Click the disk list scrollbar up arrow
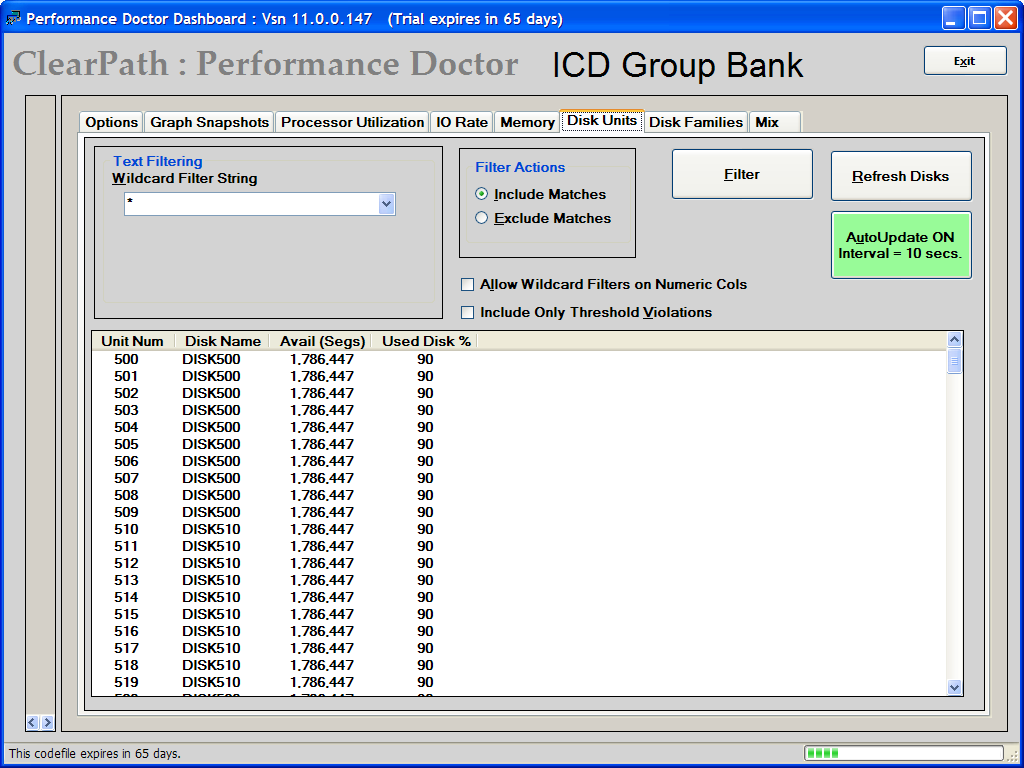This screenshot has height=768, width=1024. point(954,340)
